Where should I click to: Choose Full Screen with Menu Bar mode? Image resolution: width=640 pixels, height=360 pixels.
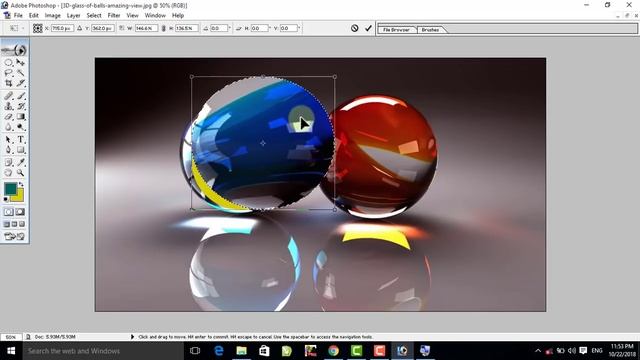pos(14,224)
